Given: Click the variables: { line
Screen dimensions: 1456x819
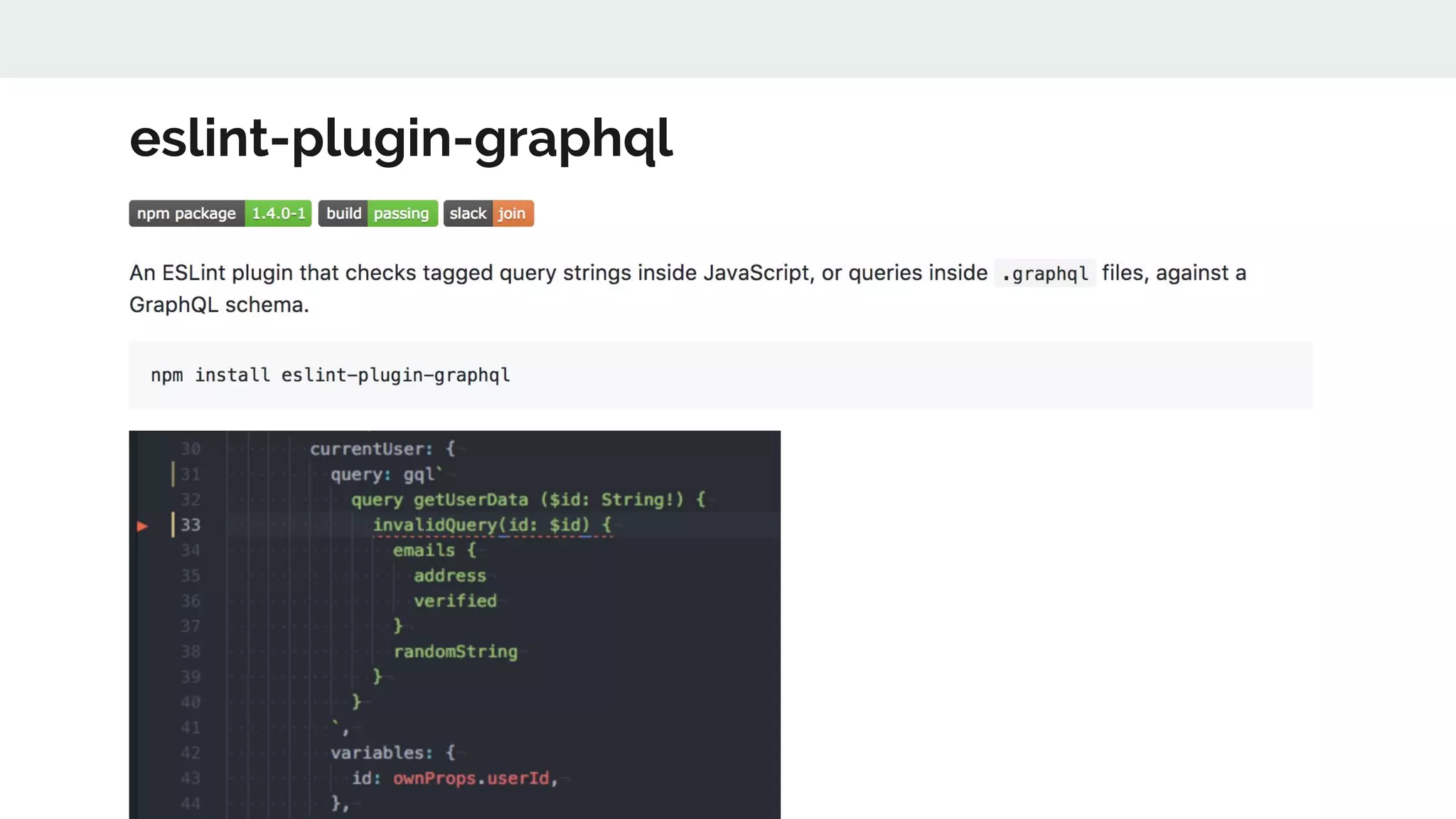Looking at the screenshot, I should (392, 753).
